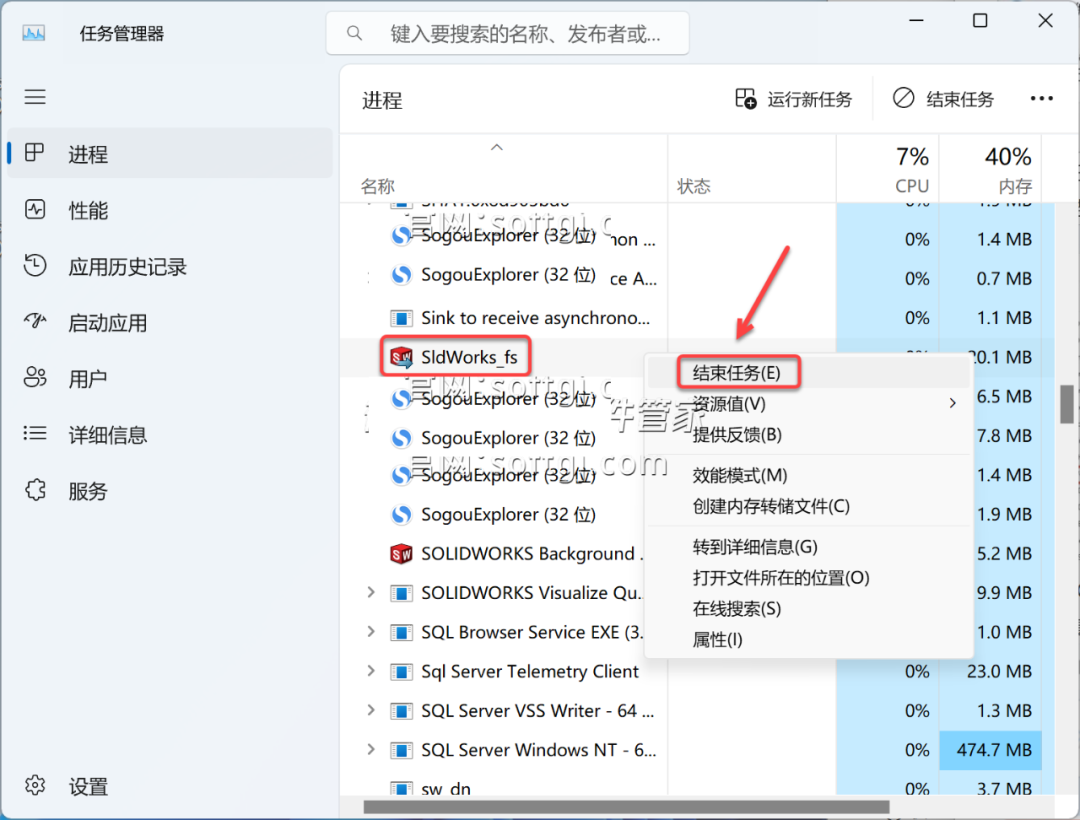
Task: Choose 属性(I) properties menu item
Action: (809, 640)
